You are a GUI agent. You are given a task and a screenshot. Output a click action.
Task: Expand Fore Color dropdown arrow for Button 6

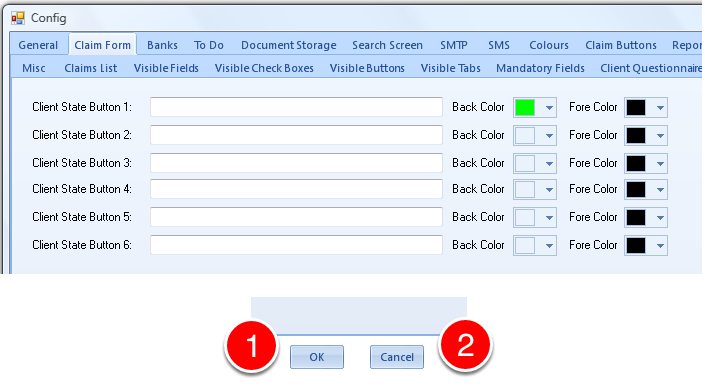[x=660, y=246]
